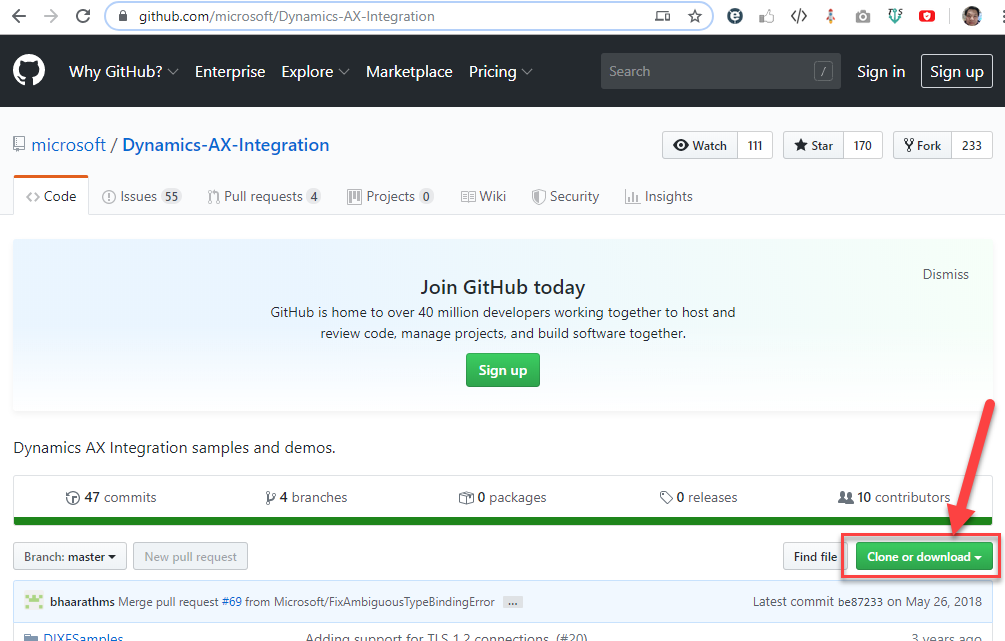Open the Wiki tab
Image resolution: width=1005 pixels, height=641 pixels.
(483, 196)
